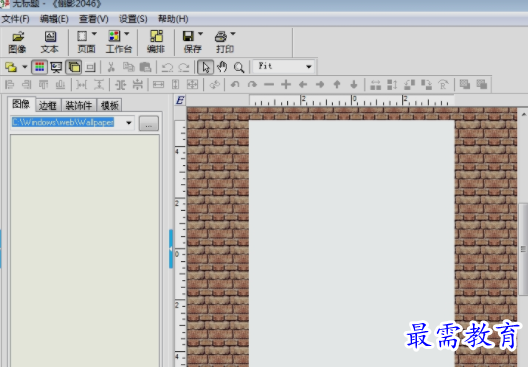
Task: Click the scissors cut icon
Action: coord(111,67)
